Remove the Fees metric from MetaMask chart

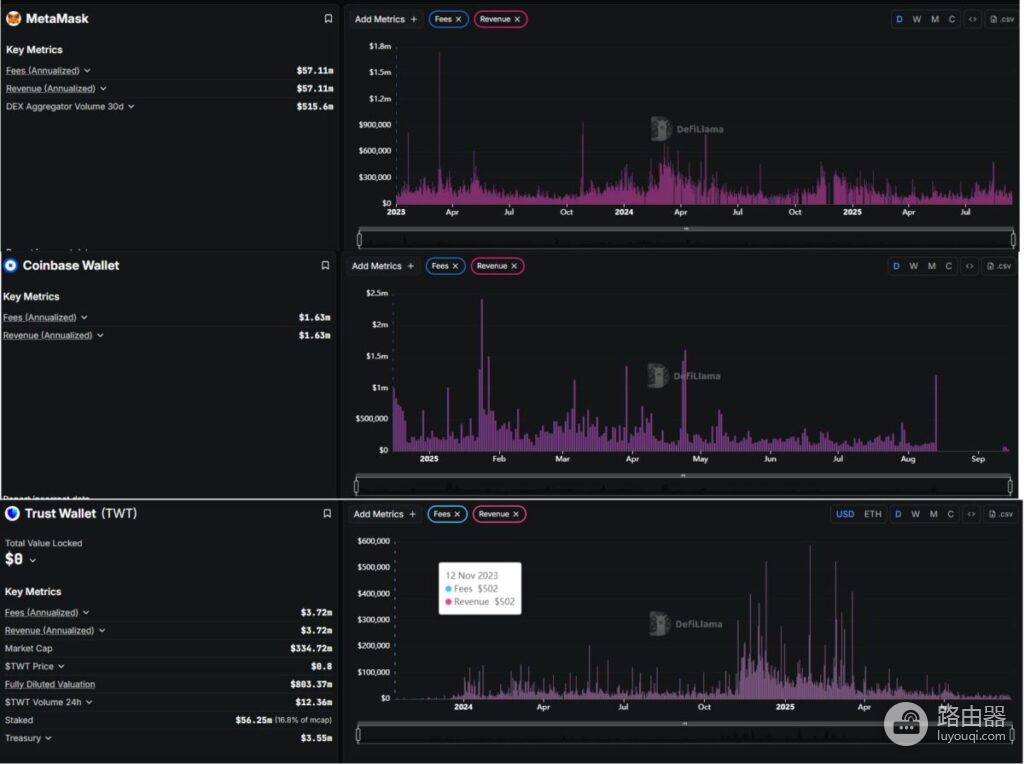[x=458, y=20]
